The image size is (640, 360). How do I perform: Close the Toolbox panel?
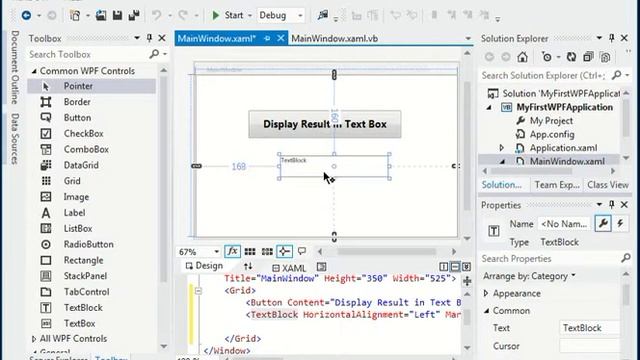pos(162,38)
